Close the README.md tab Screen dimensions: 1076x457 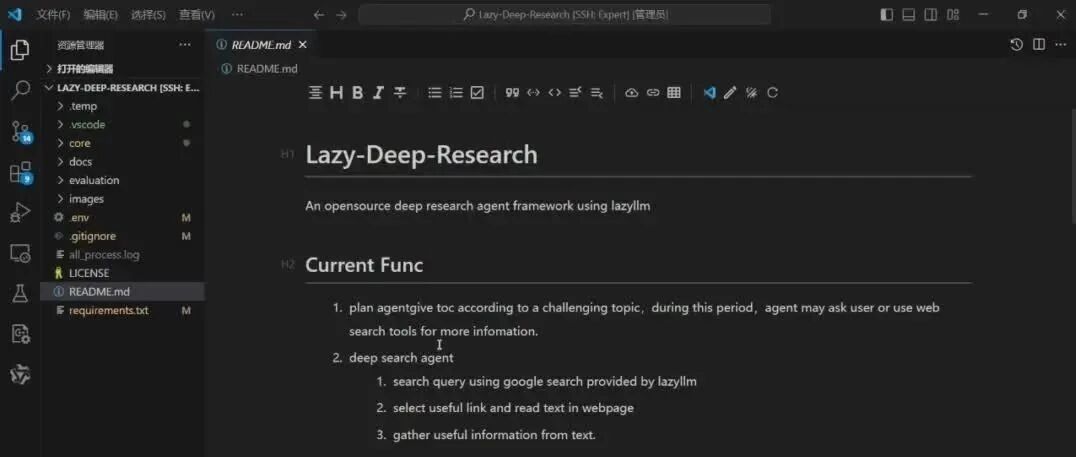pyautogui.click(x=303, y=45)
